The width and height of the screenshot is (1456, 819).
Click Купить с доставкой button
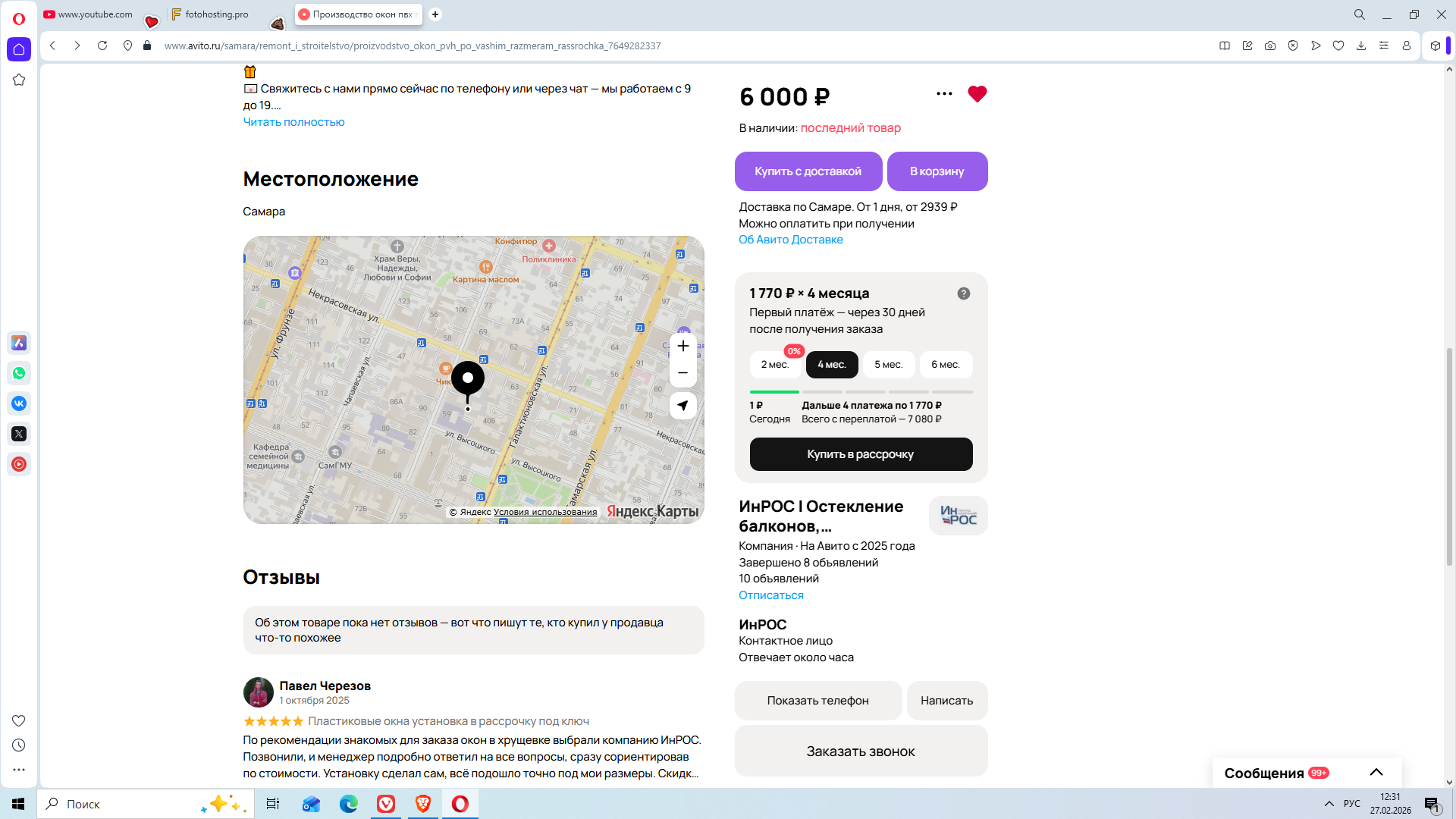808,171
